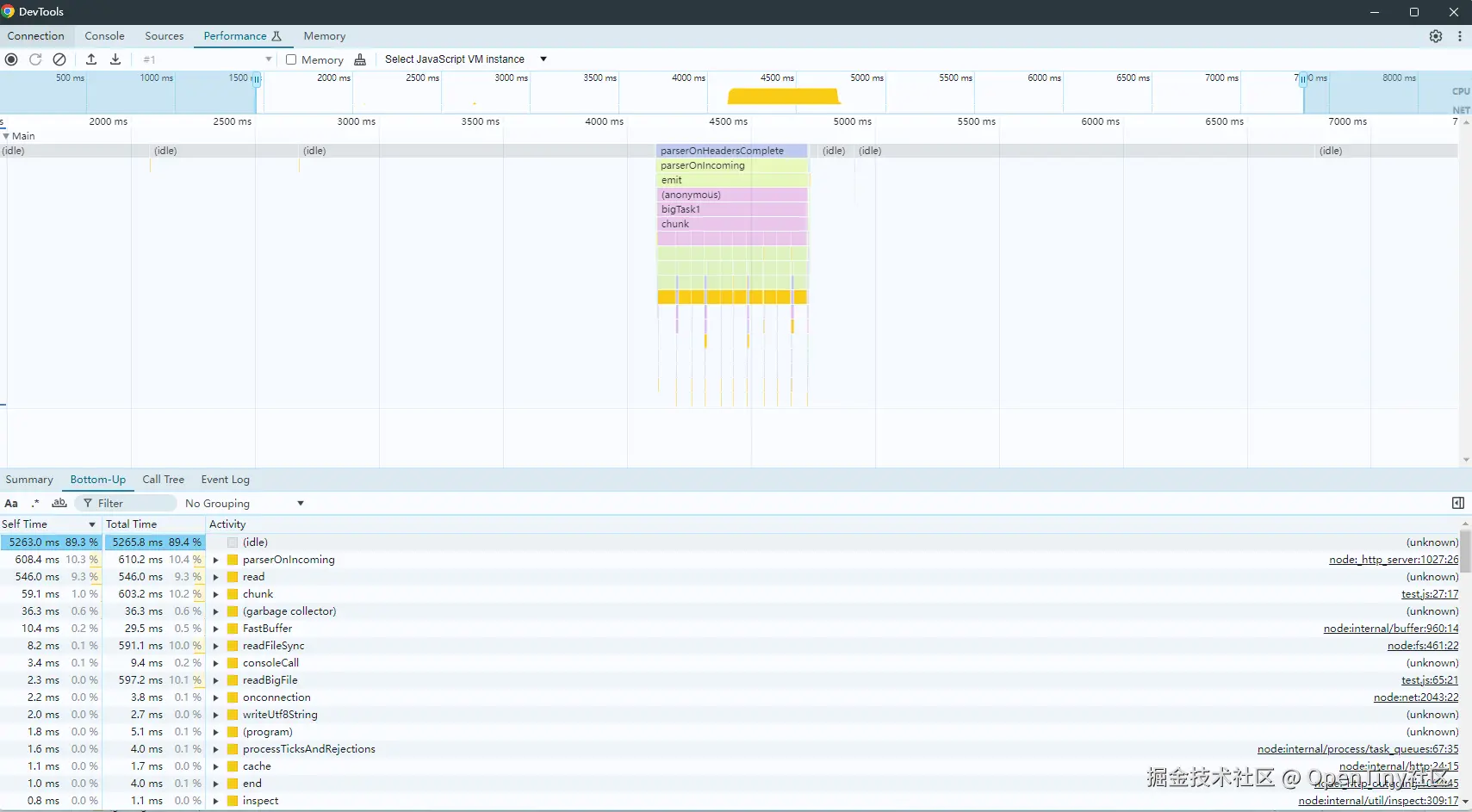Click the left overview range handle
Image resolution: width=1472 pixels, height=812 pixels.
pyautogui.click(x=257, y=79)
